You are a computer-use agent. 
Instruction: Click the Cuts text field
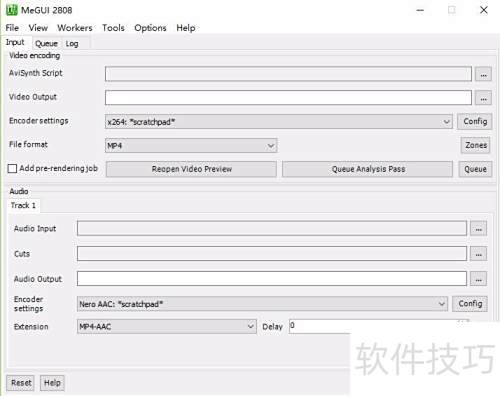coord(272,253)
